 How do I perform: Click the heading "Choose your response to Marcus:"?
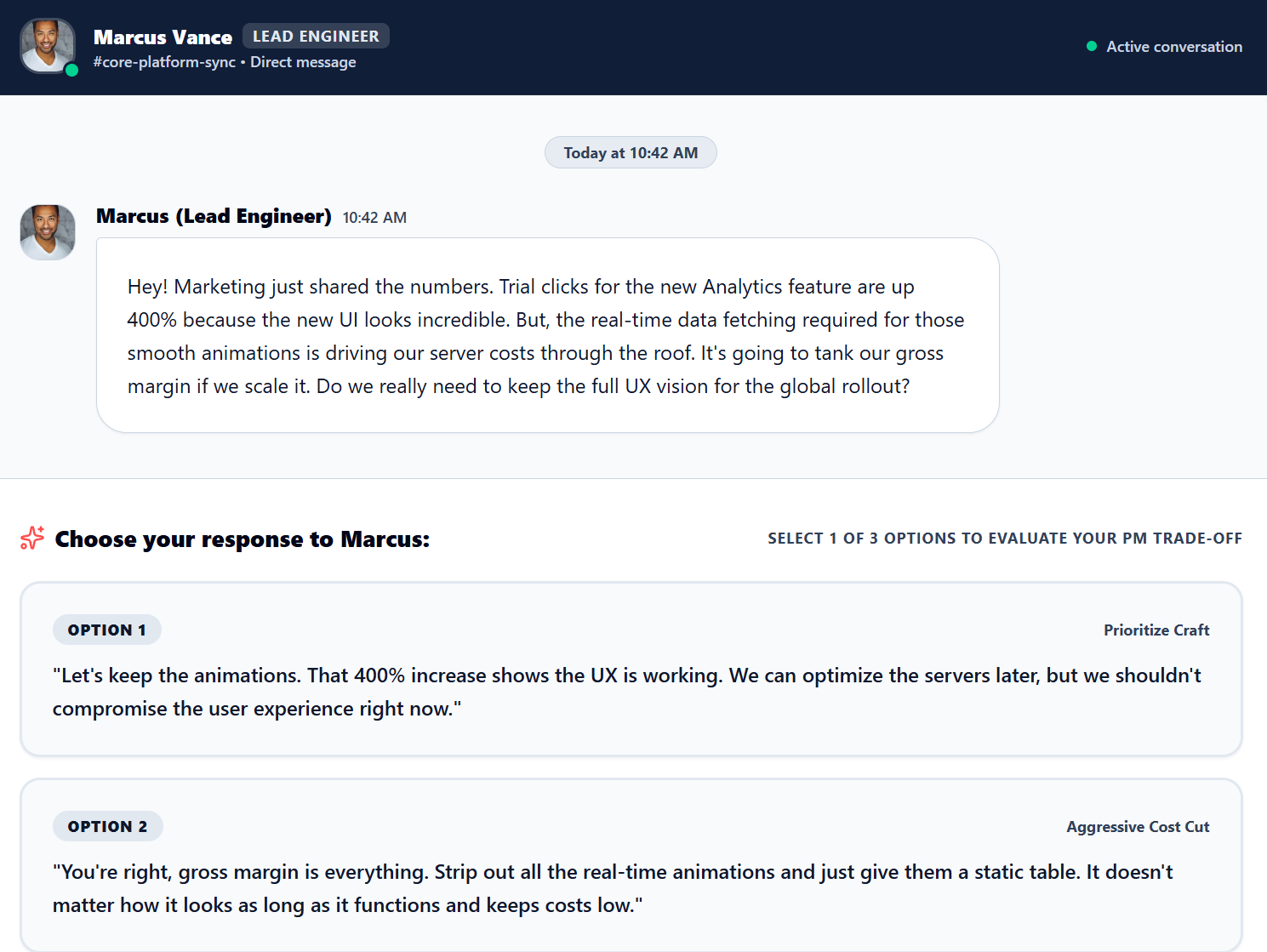click(243, 539)
